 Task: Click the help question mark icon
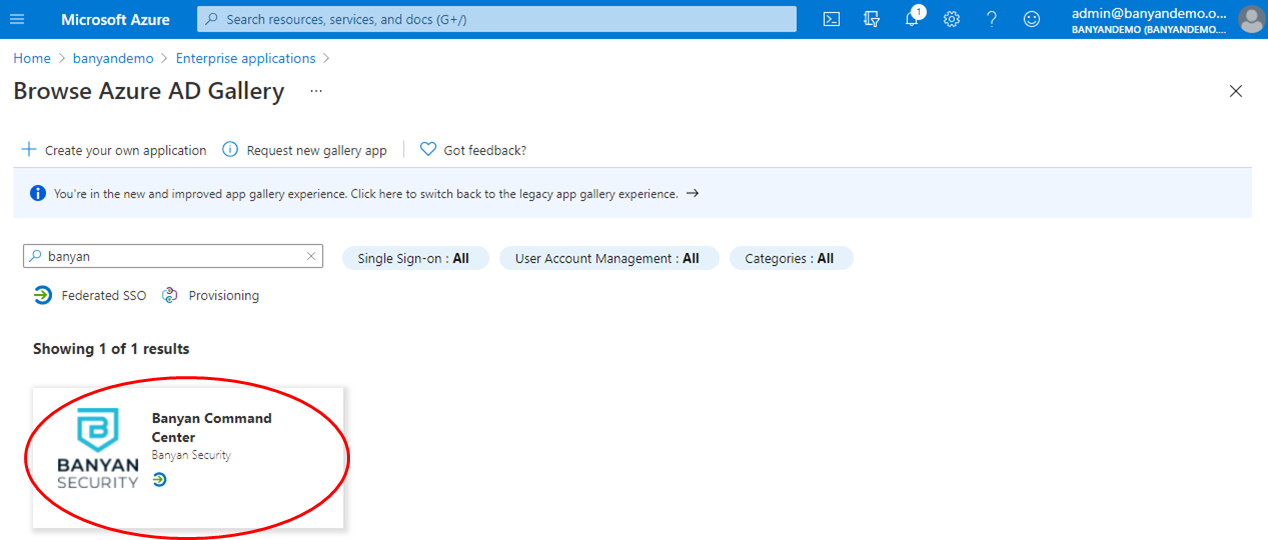pyautogui.click(x=991, y=19)
